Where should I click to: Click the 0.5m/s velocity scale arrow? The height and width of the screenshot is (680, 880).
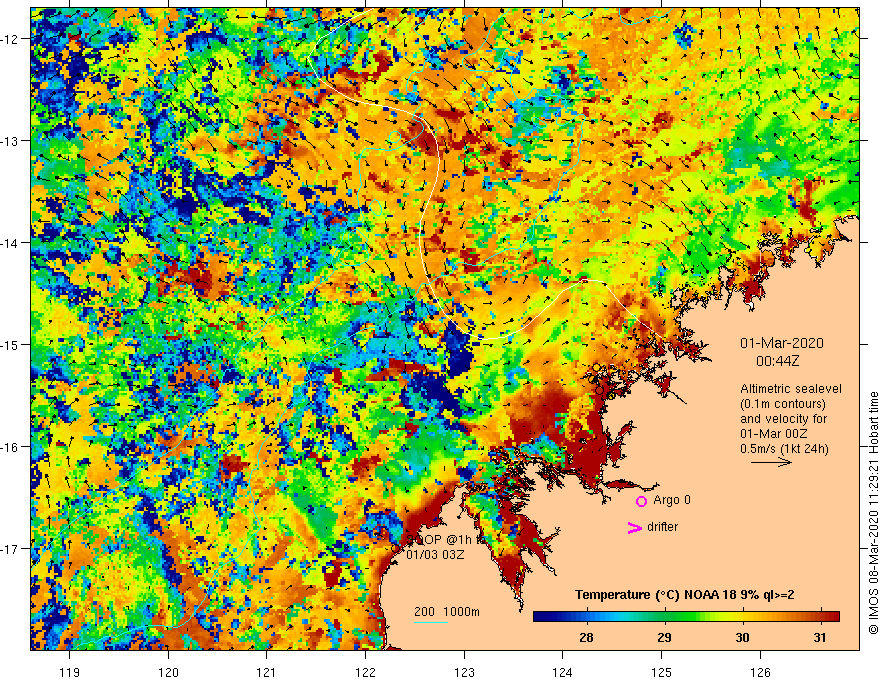point(772,463)
